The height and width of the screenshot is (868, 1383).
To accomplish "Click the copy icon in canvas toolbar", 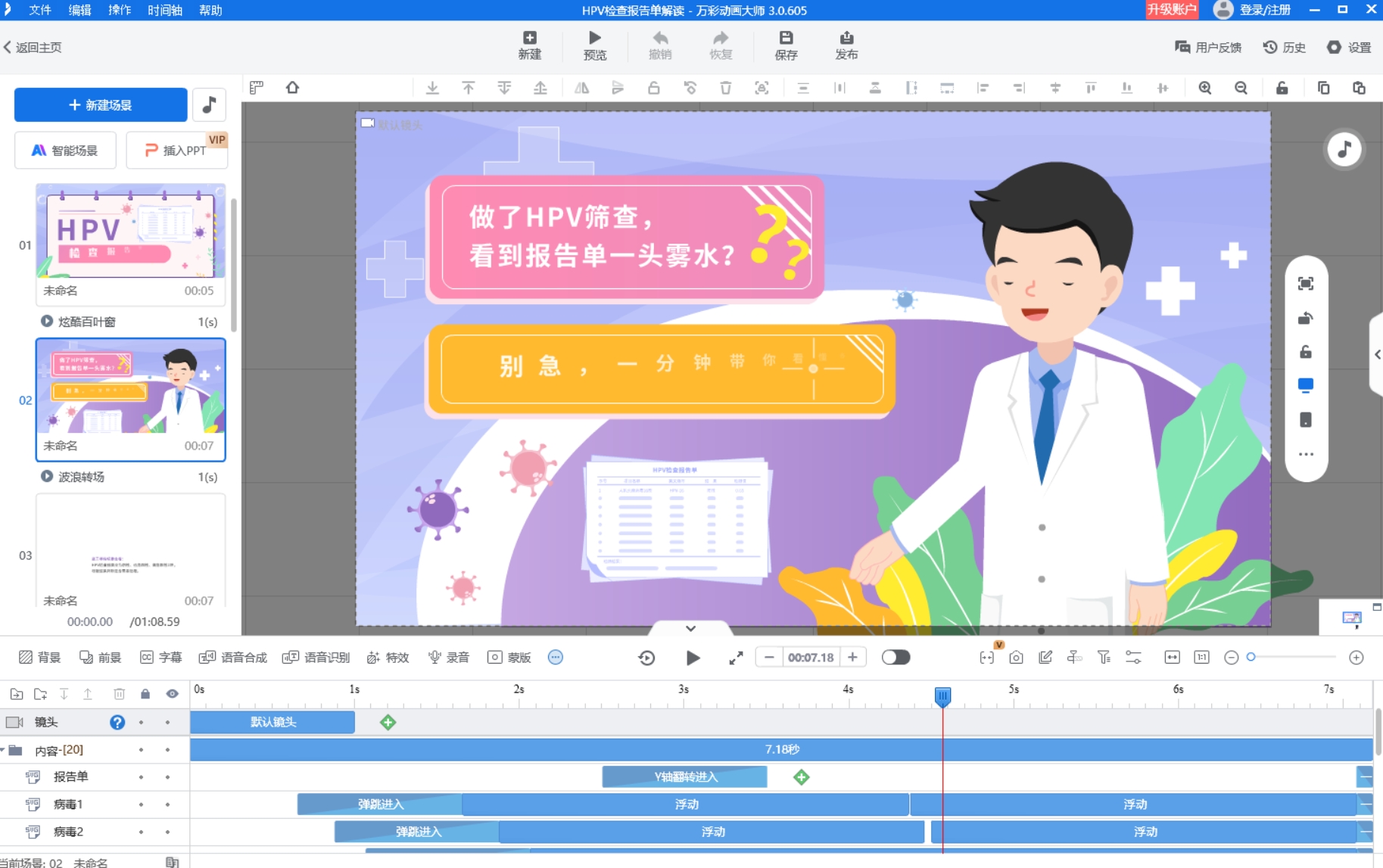I will pos(1323,88).
